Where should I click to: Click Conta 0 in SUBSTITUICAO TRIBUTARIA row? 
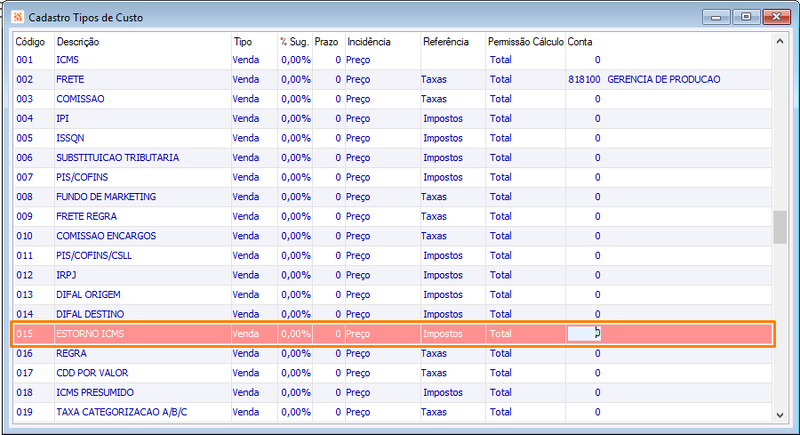(597, 158)
